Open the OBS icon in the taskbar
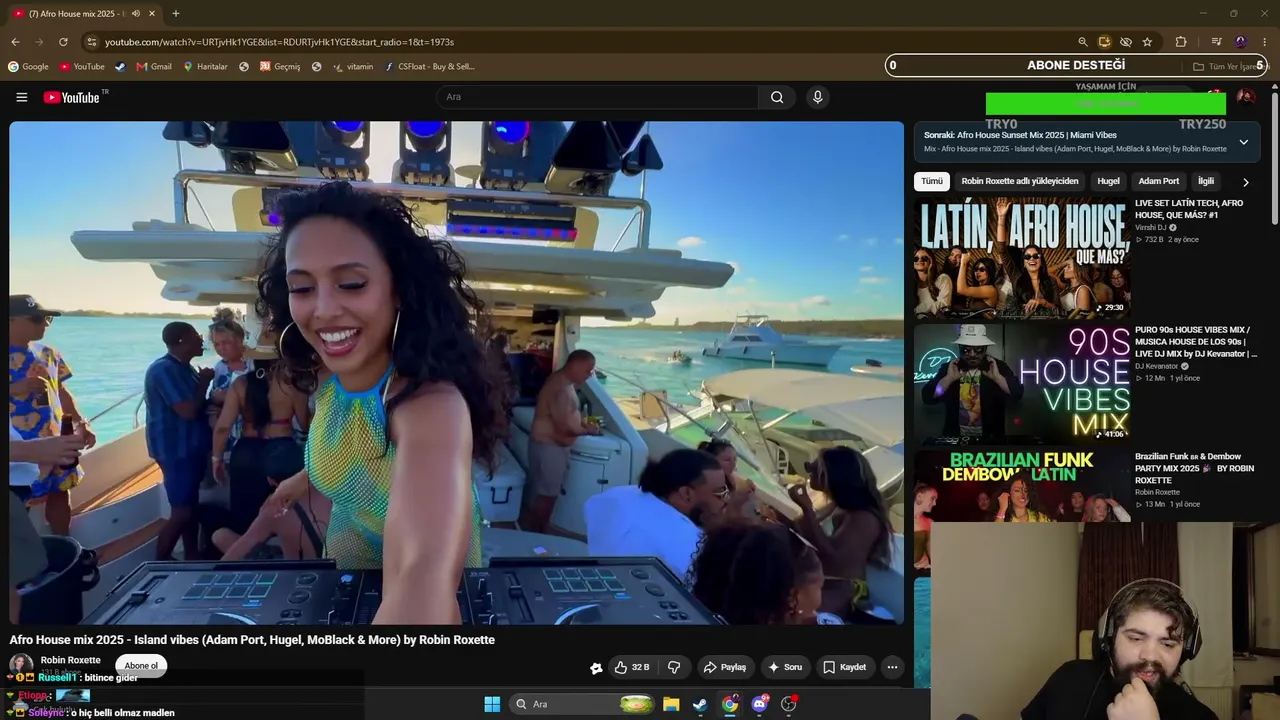The width and height of the screenshot is (1280, 720). click(x=788, y=704)
